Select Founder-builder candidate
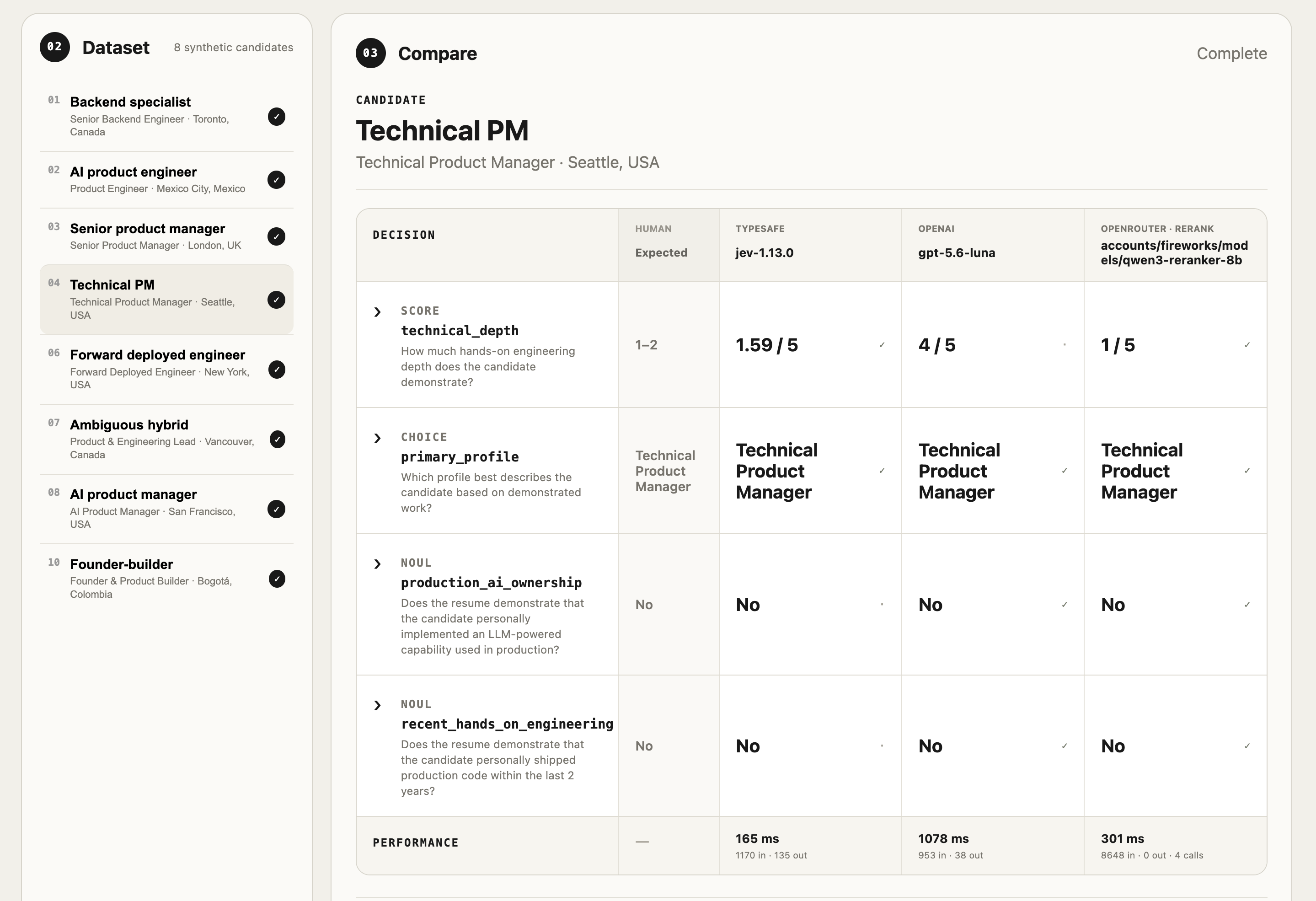 [x=166, y=578]
